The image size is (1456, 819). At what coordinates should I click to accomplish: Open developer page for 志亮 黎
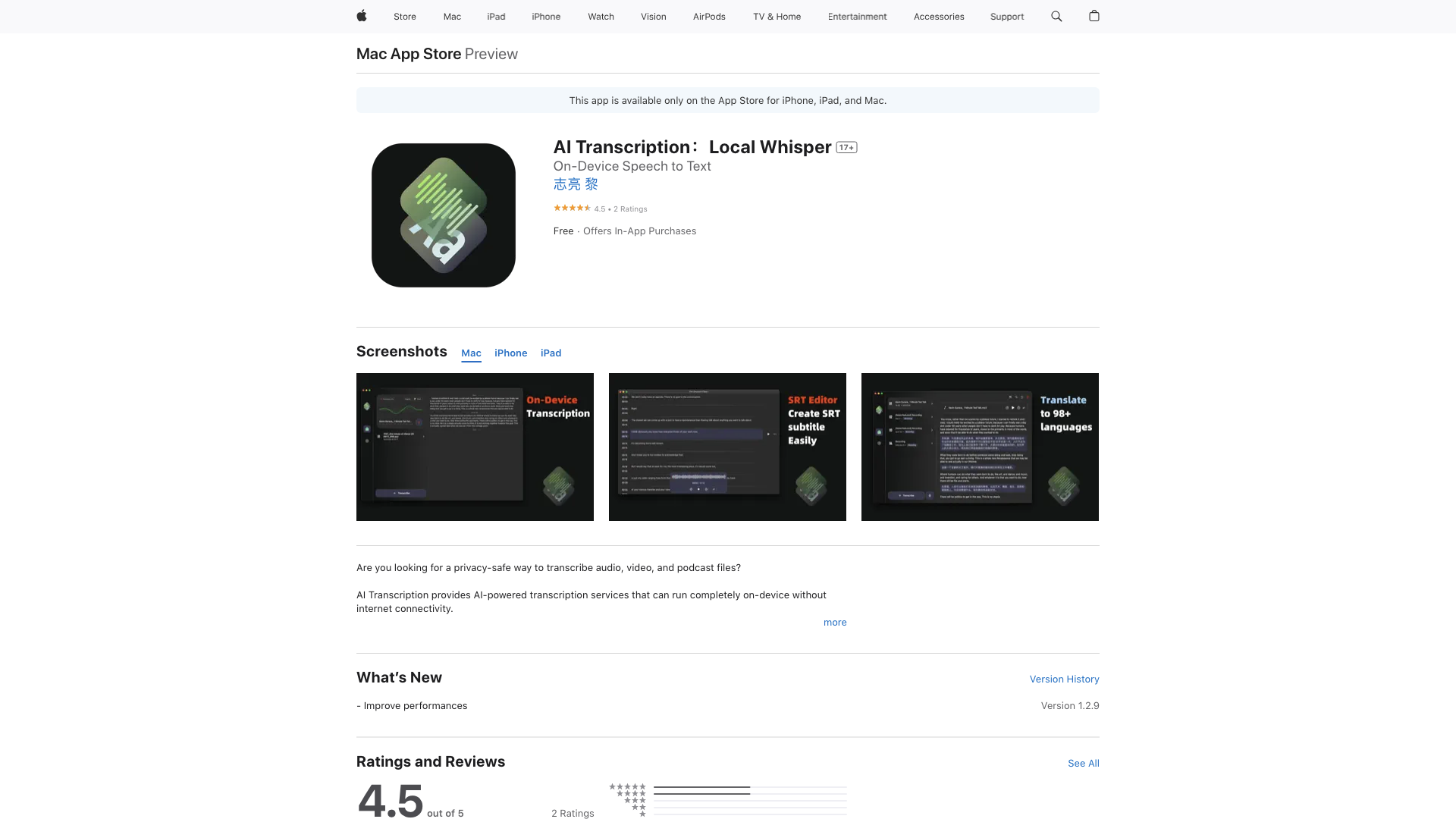tap(575, 184)
